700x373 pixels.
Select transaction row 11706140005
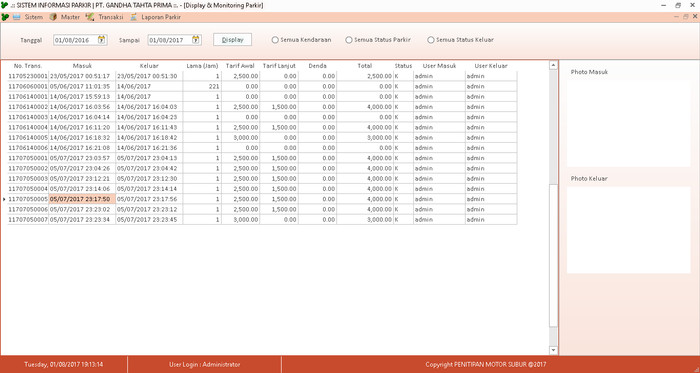pos(262,138)
